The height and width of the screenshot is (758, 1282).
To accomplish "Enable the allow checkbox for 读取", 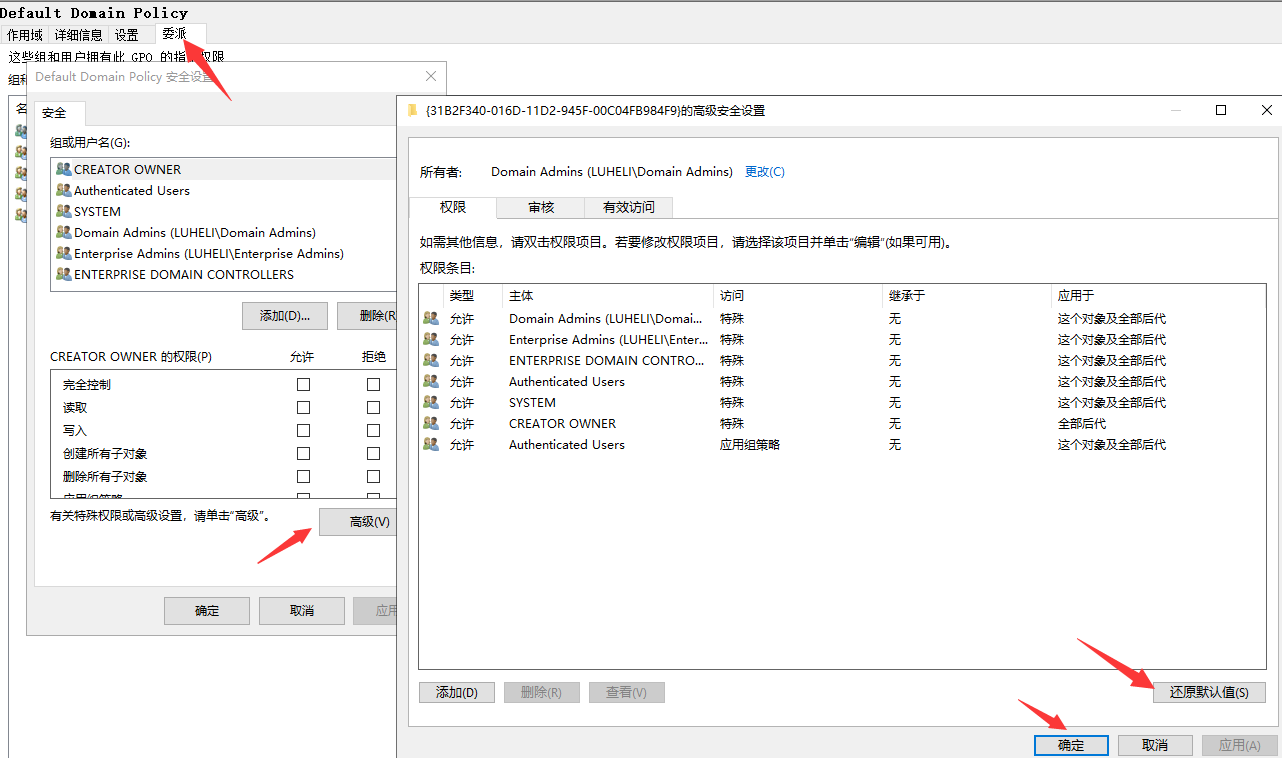I will pos(303,407).
